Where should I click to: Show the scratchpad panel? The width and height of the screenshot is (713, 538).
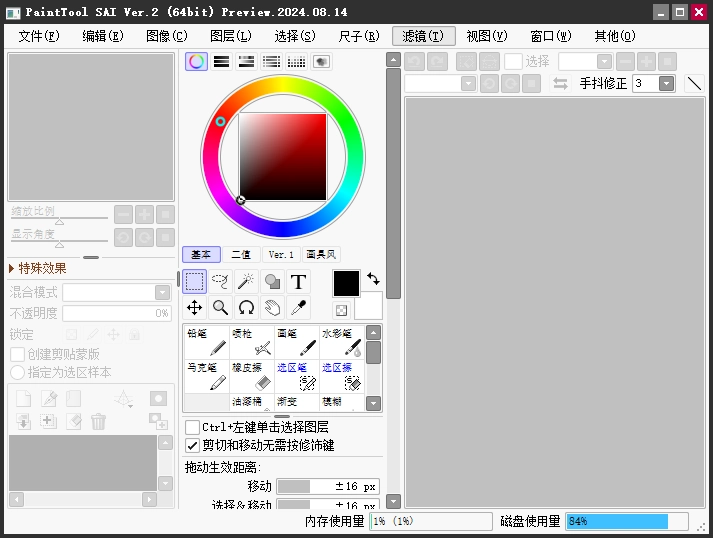click(x=321, y=61)
